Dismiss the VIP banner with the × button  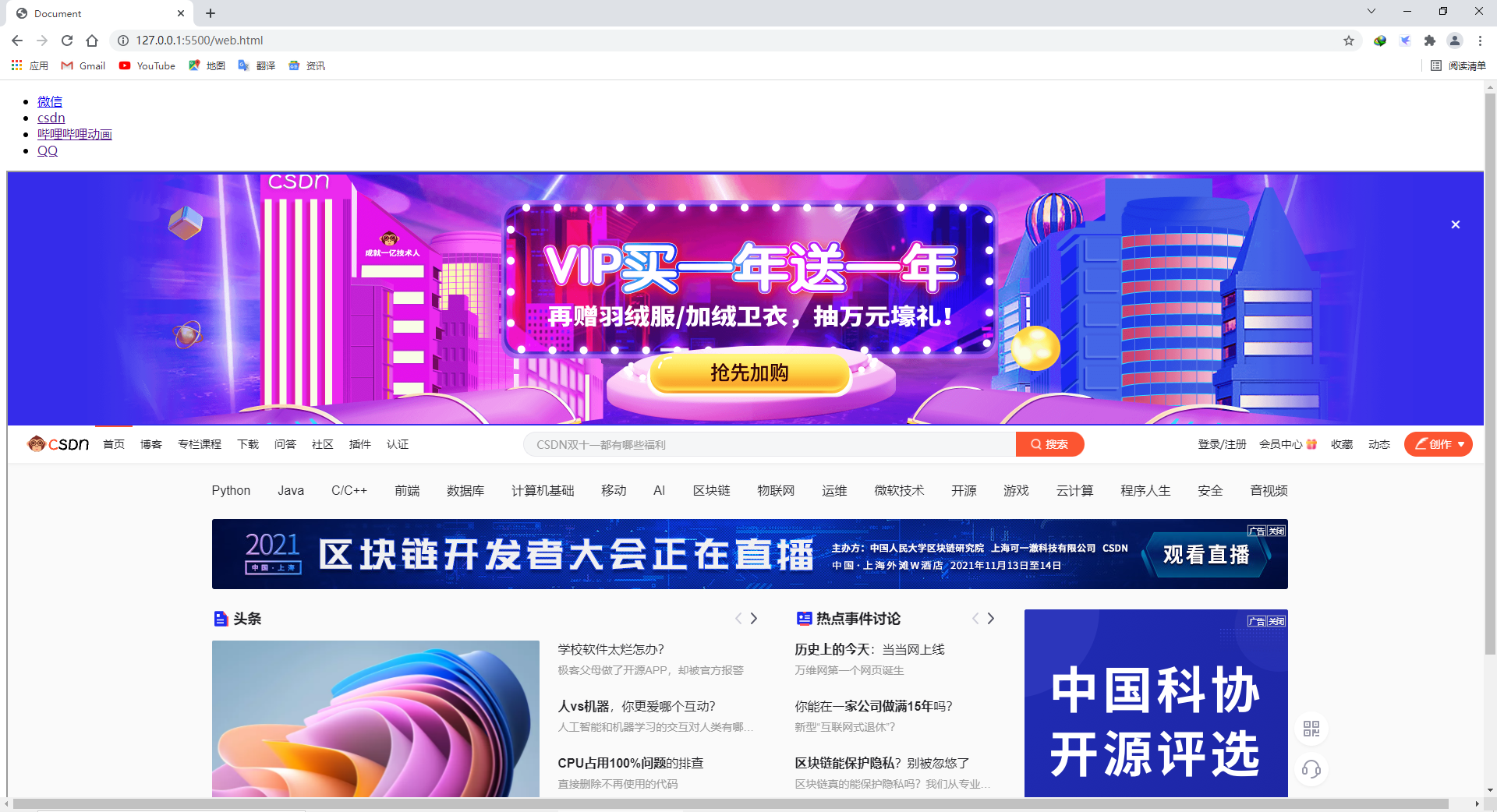(x=1455, y=224)
